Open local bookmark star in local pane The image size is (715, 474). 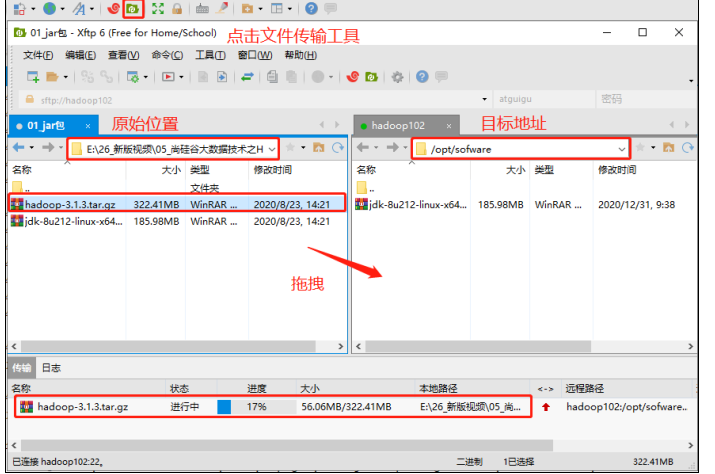[290, 147]
